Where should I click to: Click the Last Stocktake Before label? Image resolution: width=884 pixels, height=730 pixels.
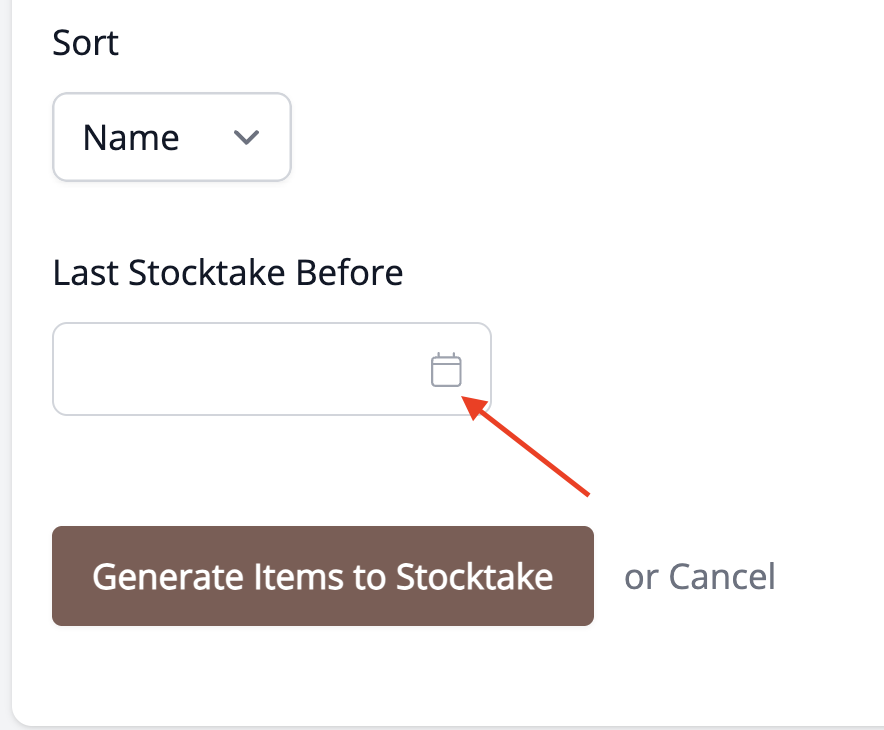point(228,273)
